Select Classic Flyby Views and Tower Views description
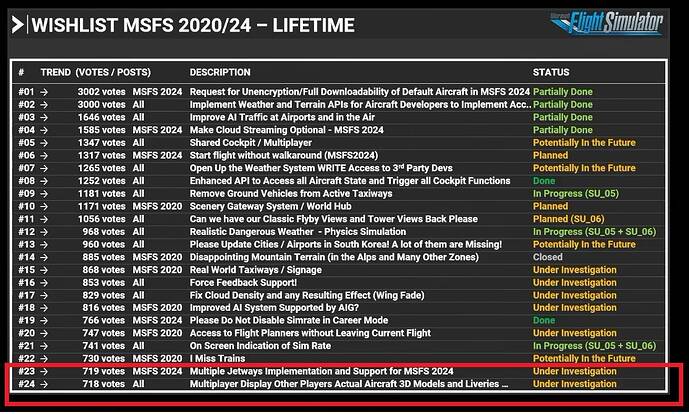This screenshot has width=689, height=414. tap(334, 219)
